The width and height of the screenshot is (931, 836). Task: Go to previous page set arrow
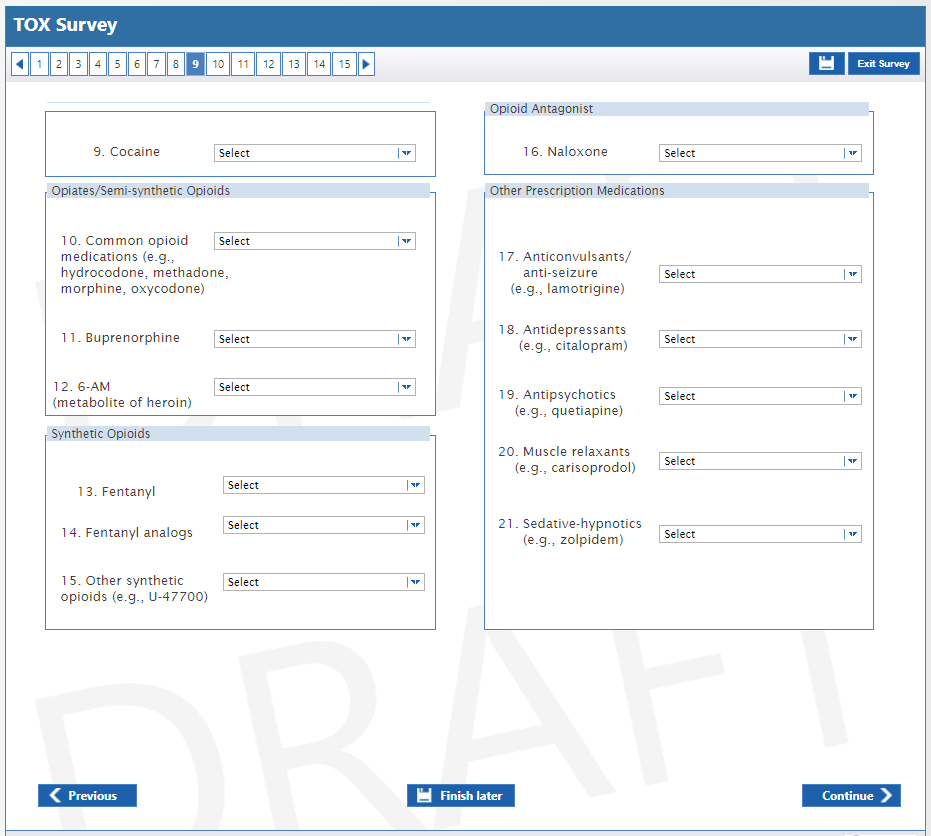click(x=20, y=64)
